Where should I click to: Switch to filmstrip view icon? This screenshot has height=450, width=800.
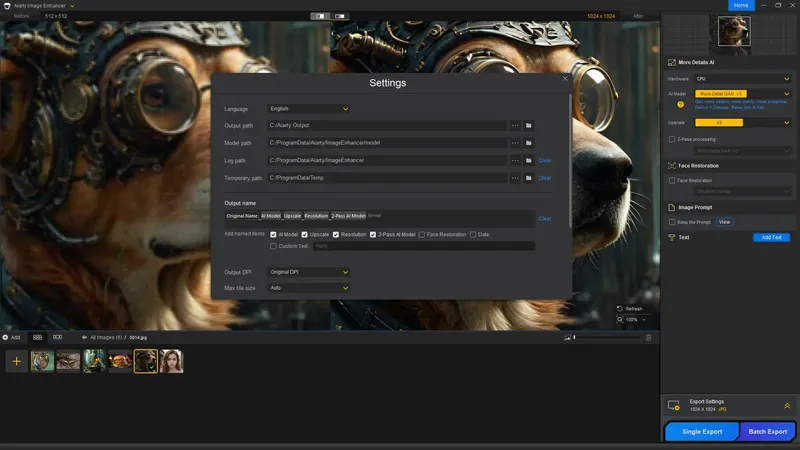tap(58, 337)
